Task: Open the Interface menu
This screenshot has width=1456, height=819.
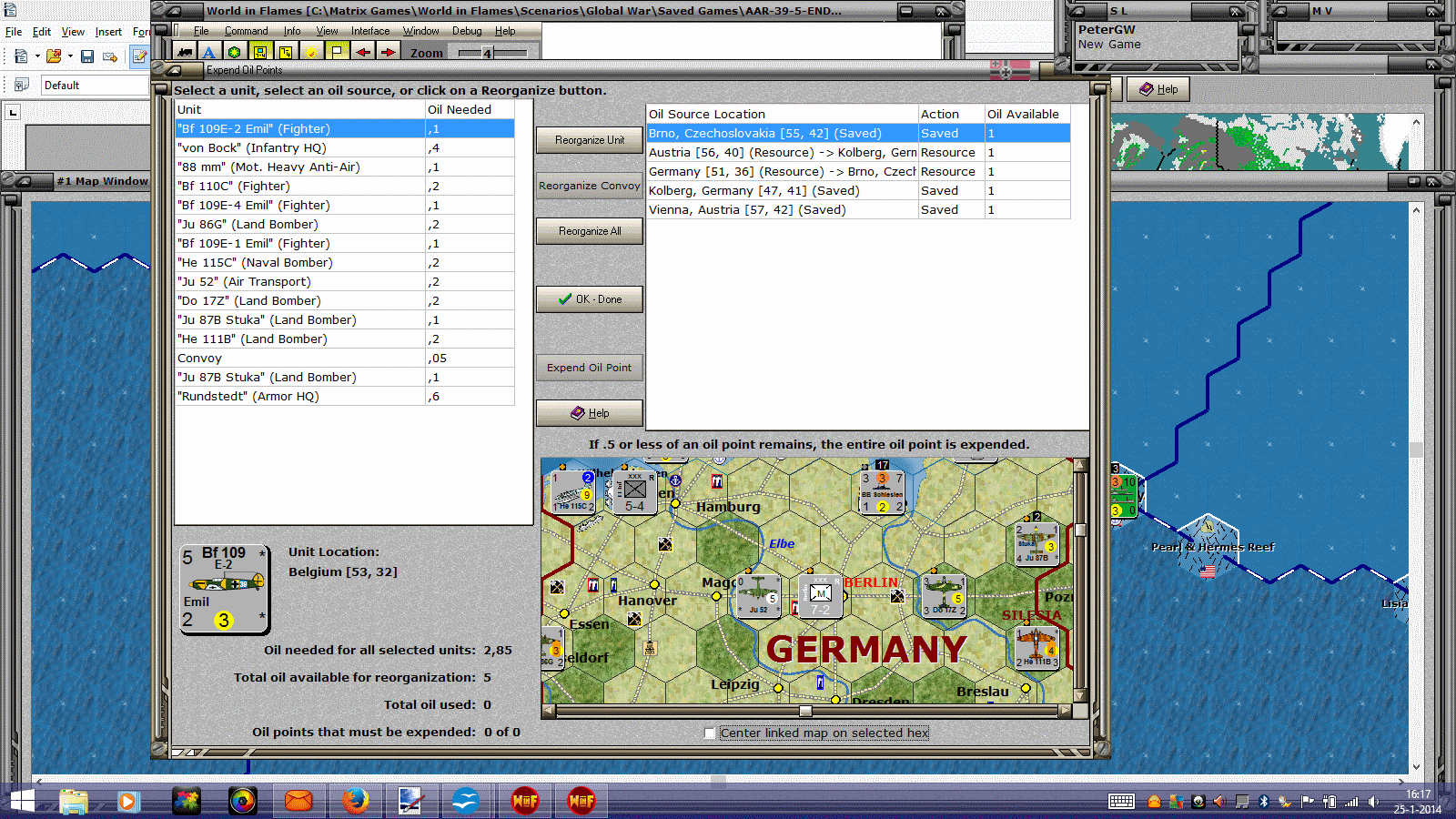Action: [x=370, y=31]
